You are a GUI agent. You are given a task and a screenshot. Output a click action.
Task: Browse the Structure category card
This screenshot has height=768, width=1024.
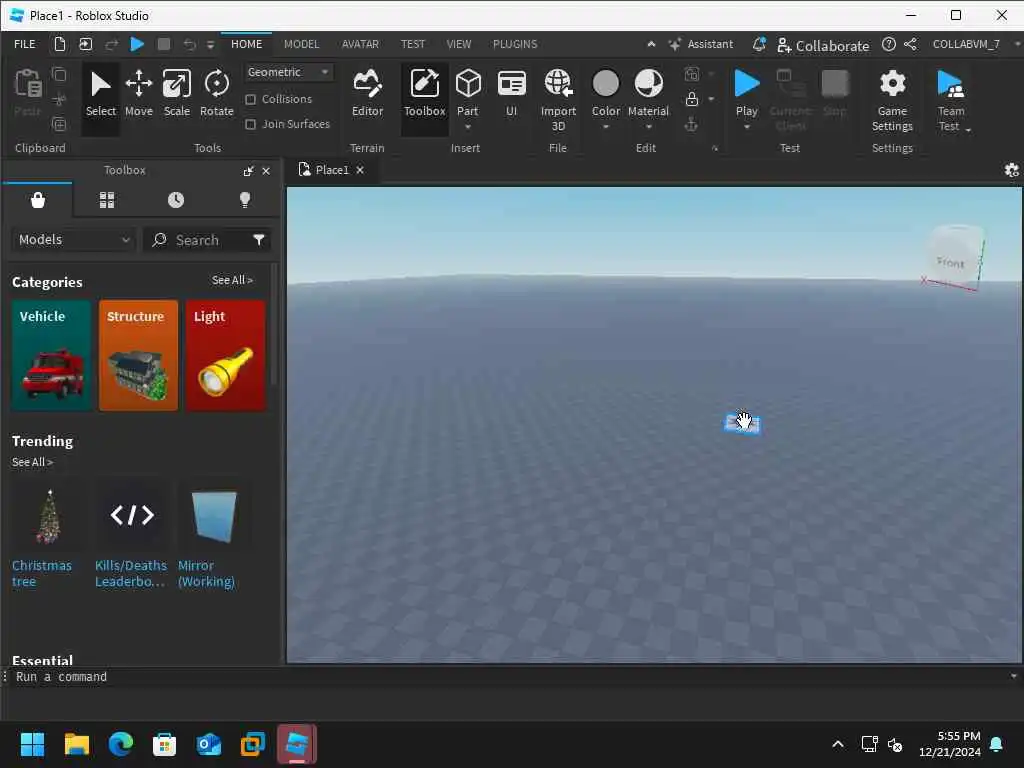138,355
